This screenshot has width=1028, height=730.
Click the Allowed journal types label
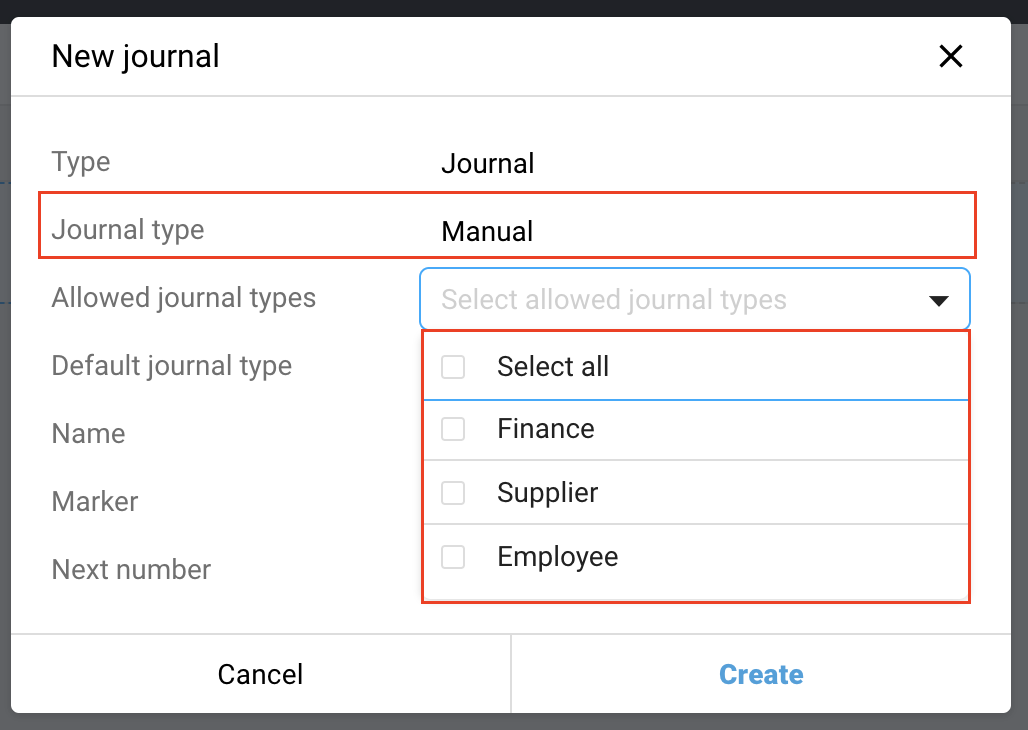pos(184,298)
